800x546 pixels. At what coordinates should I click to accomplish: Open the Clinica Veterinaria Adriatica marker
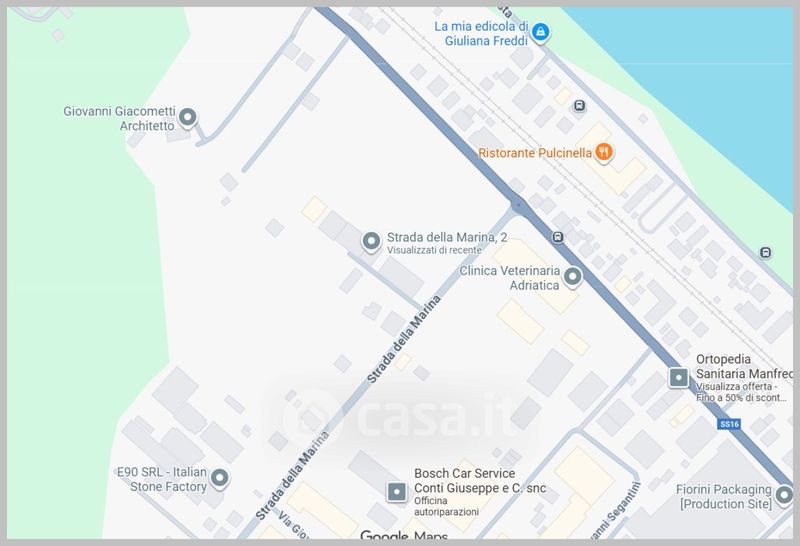pyautogui.click(x=572, y=277)
